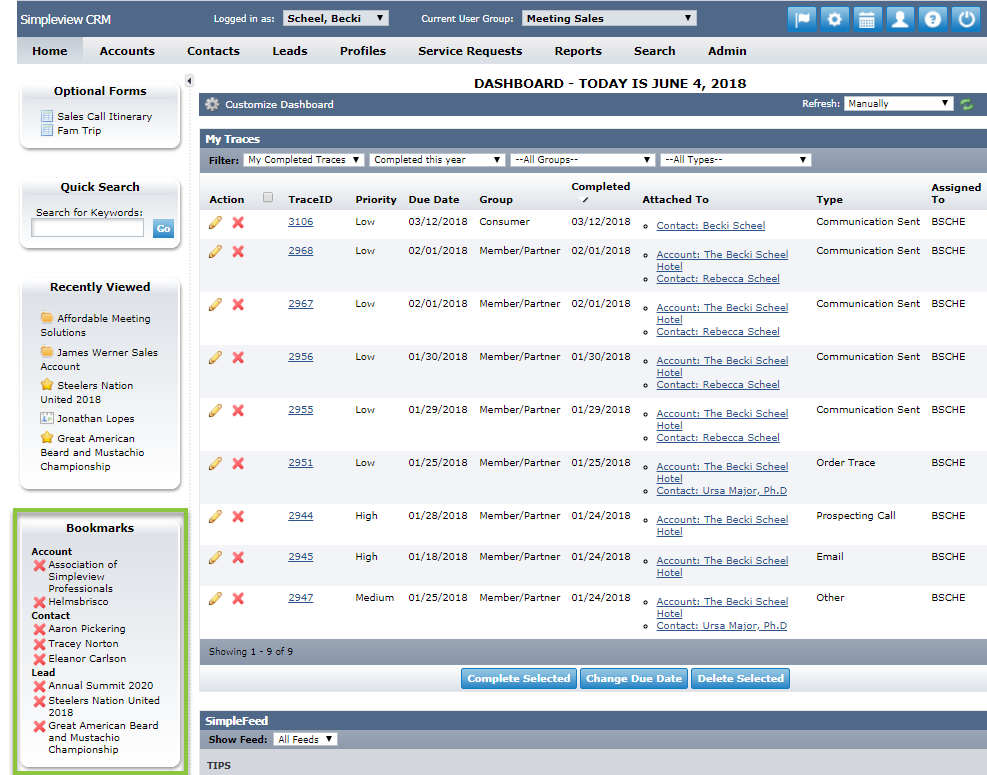
Task: Sort by the Completed column header
Action: 601,186
